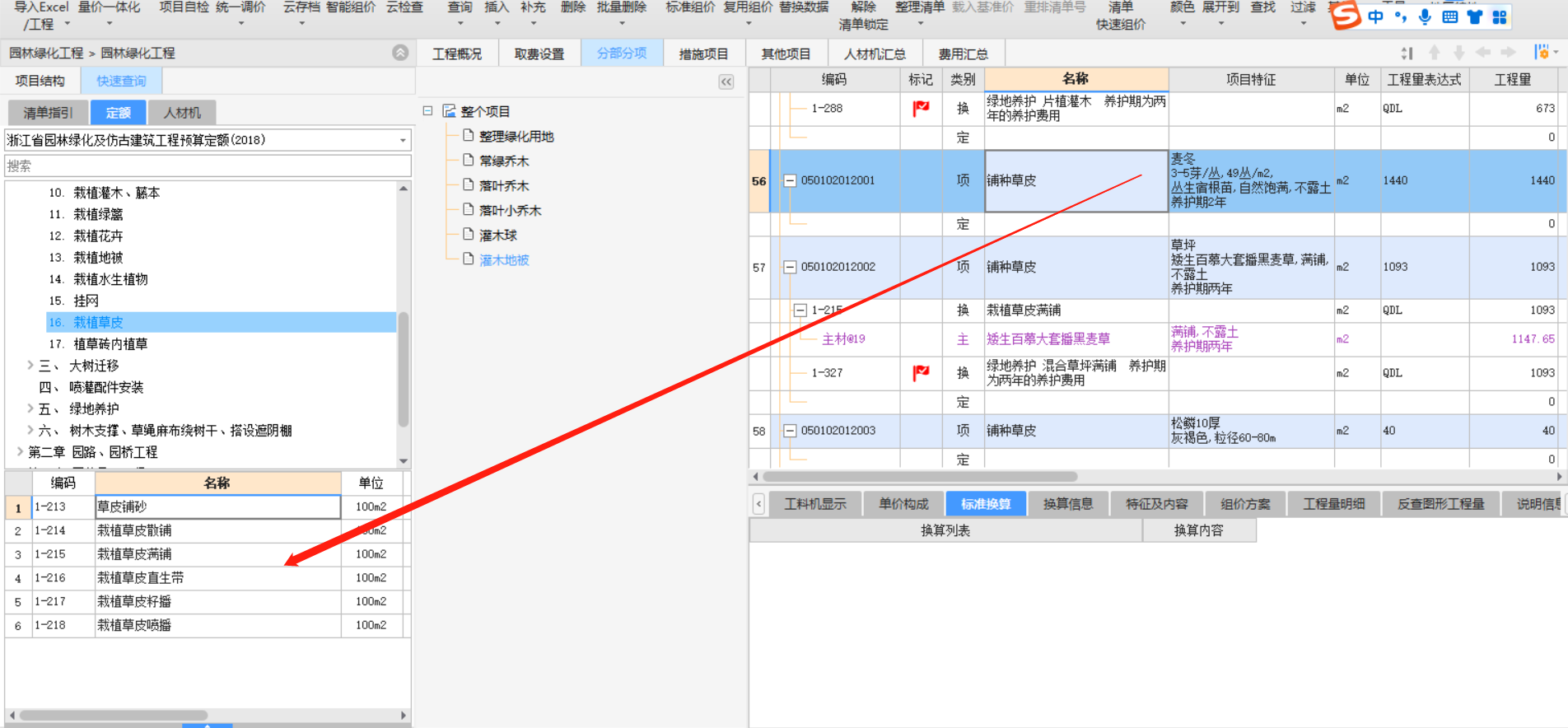Viewport: 1568px width, 728px height.
Task: Click the move up arrow icon
Action: 1435,53
